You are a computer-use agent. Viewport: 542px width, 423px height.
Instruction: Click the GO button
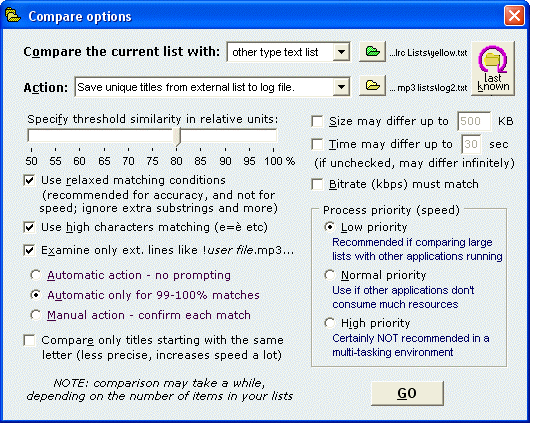tap(407, 393)
